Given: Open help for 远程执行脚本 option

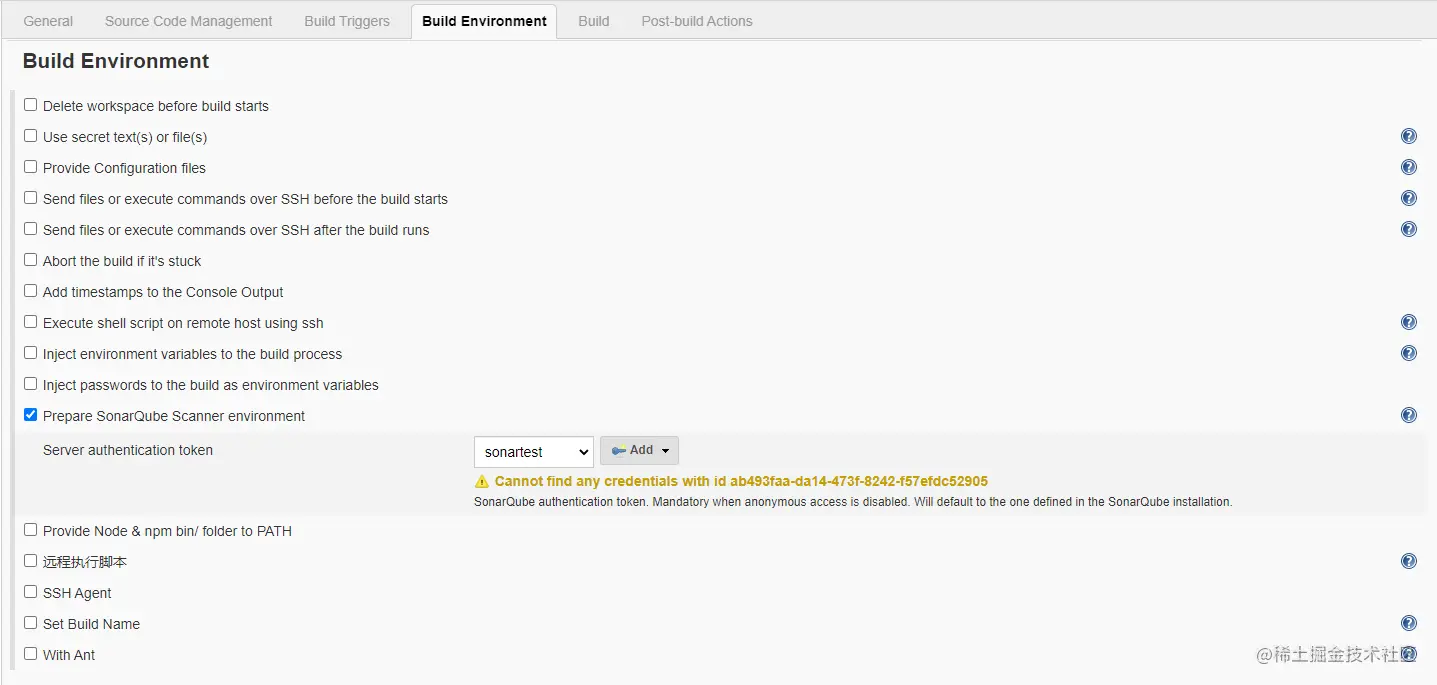Looking at the screenshot, I should coord(1409,561).
